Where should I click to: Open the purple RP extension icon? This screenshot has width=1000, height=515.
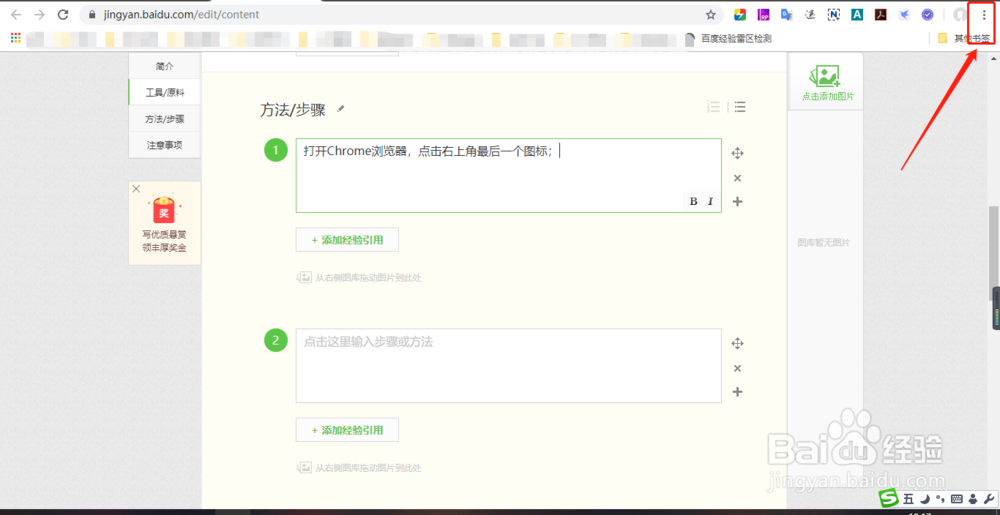(763, 14)
